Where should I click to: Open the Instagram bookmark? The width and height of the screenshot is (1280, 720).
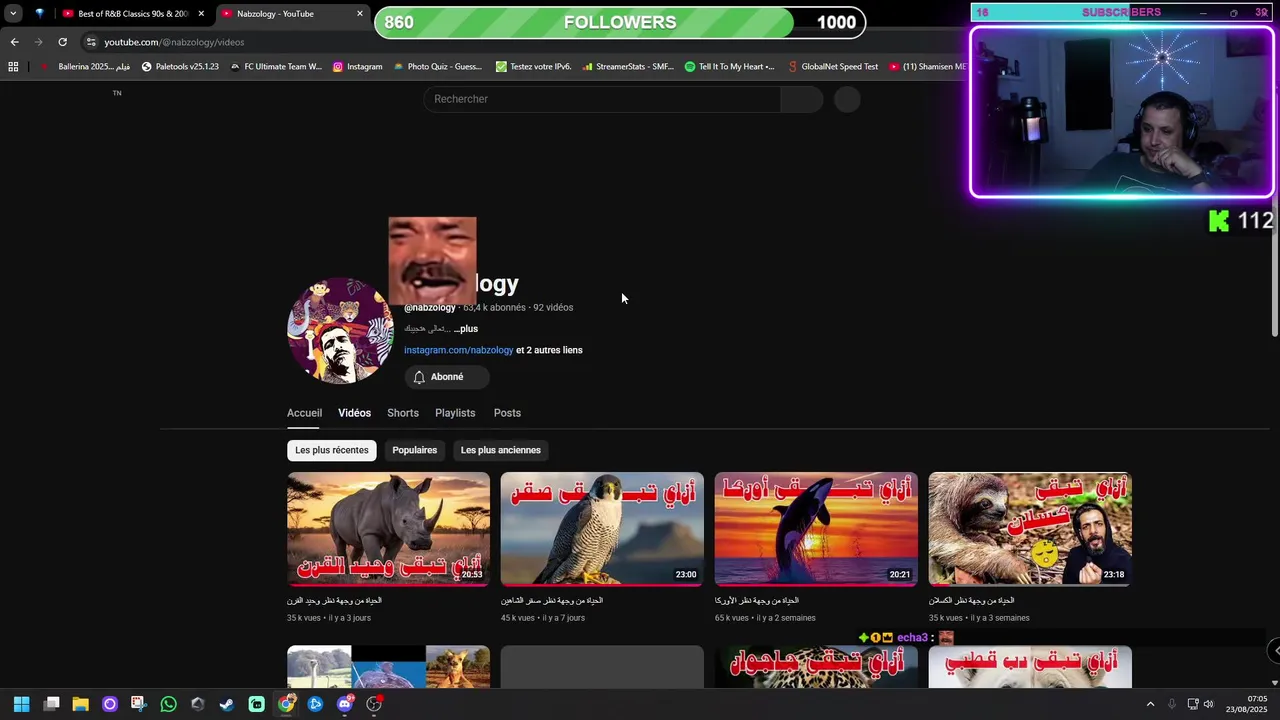coord(358,67)
